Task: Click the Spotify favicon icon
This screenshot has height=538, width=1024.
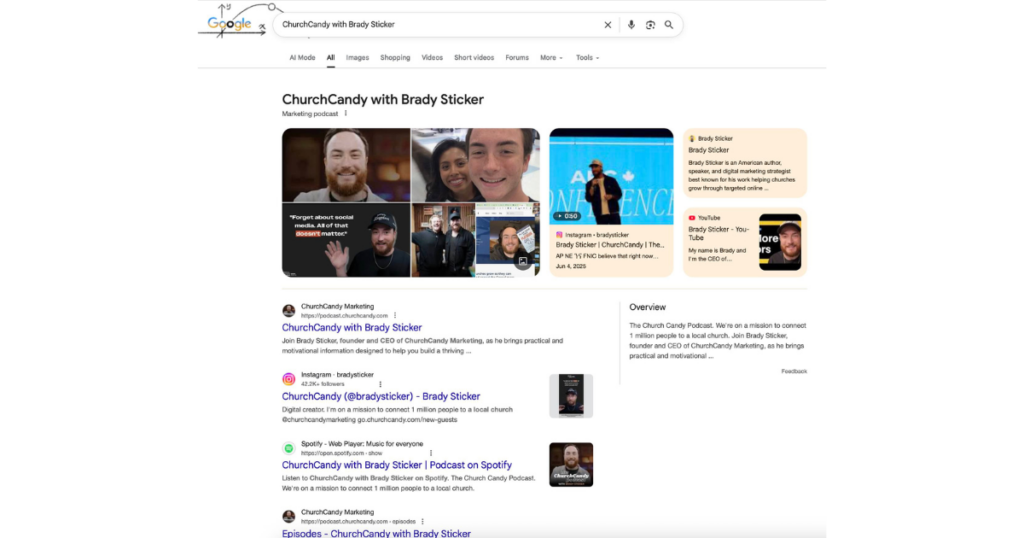Action: [289, 448]
